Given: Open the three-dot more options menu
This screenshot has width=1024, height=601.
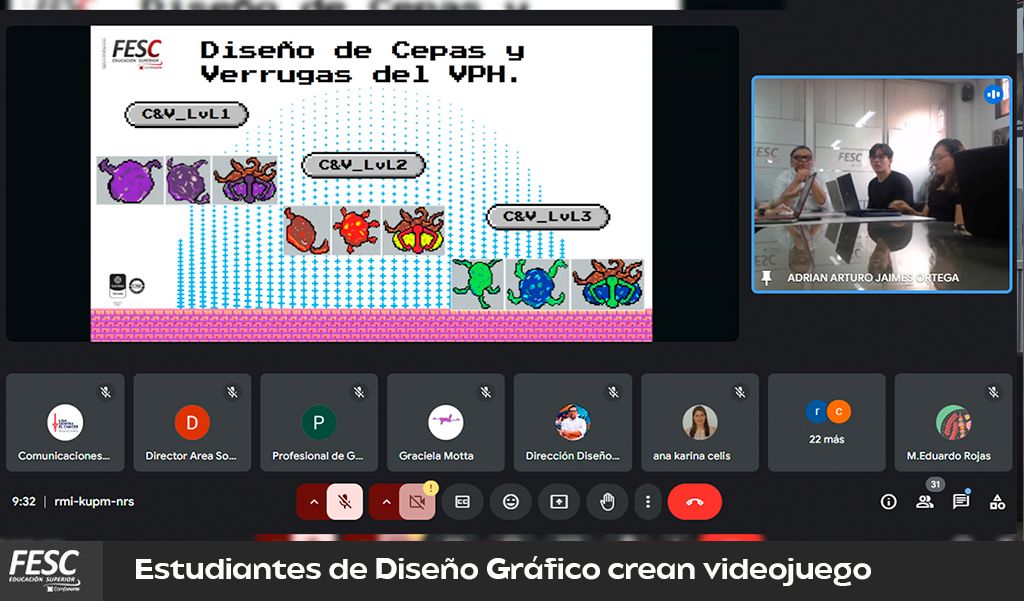Looking at the screenshot, I should [x=649, y=502].
